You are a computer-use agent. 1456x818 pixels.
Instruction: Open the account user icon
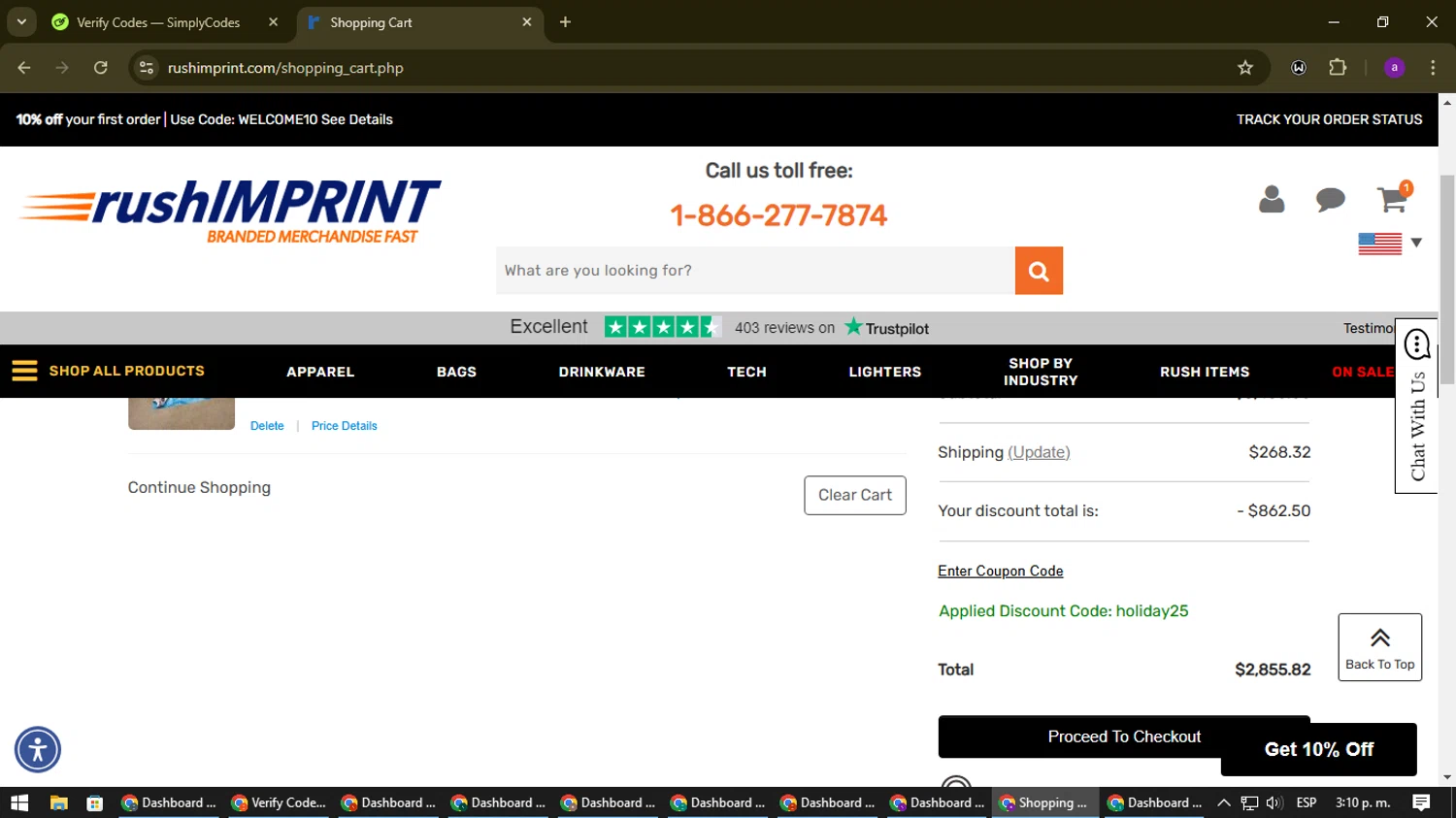point(1272,199)
